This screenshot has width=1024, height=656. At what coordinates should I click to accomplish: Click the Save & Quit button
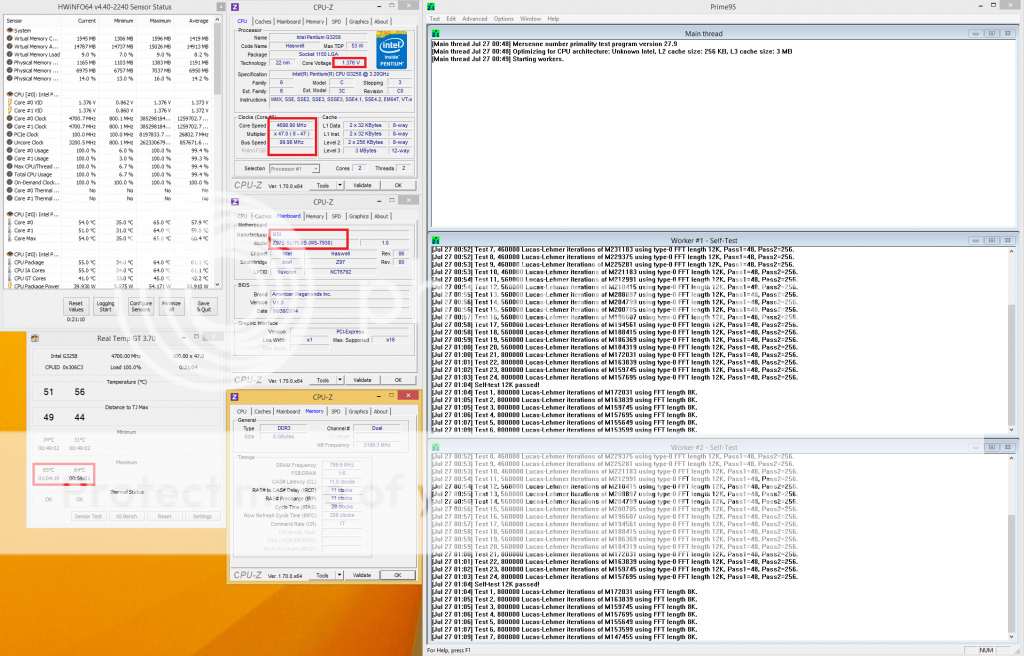[x=204, y=306]
